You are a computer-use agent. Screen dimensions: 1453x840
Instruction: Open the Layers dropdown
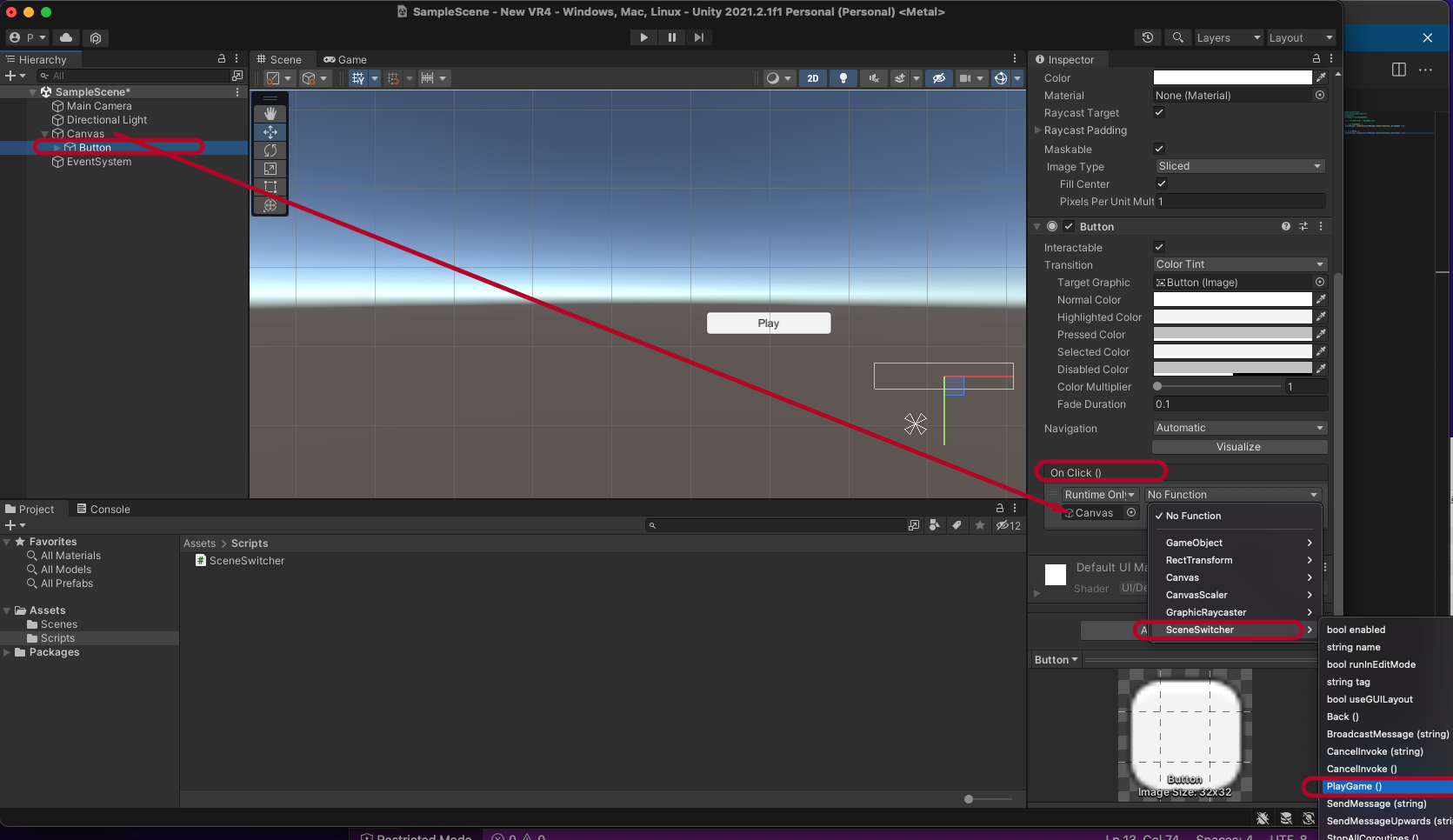[x=1228, y=37]
